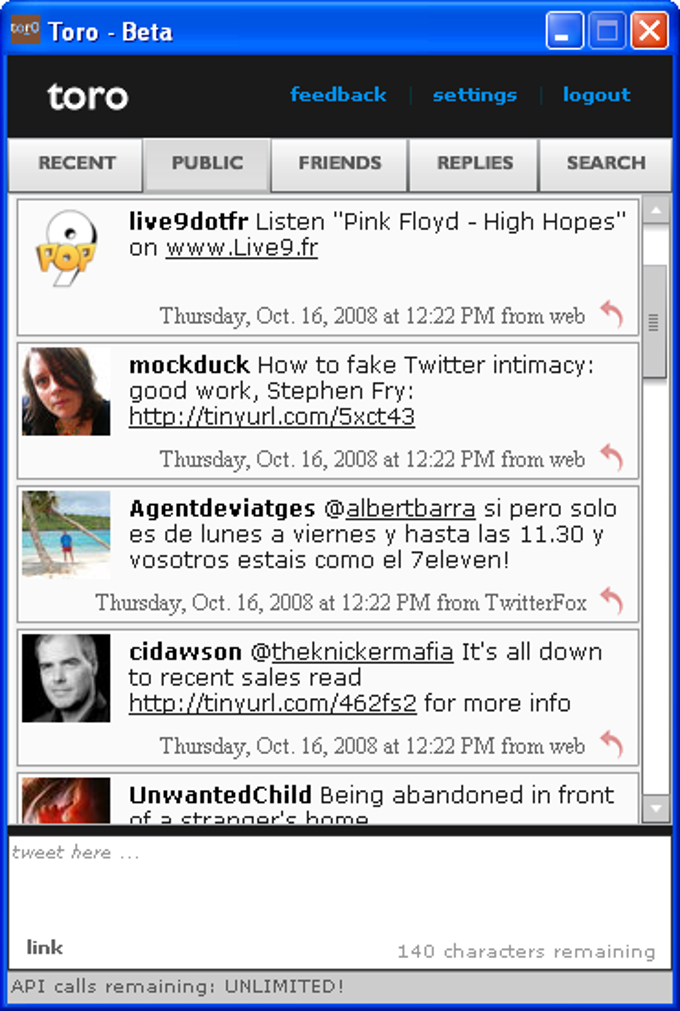Switch to the RECENT tab
The height and width of the screenshot is (1011, 680).
pos(76,164)
